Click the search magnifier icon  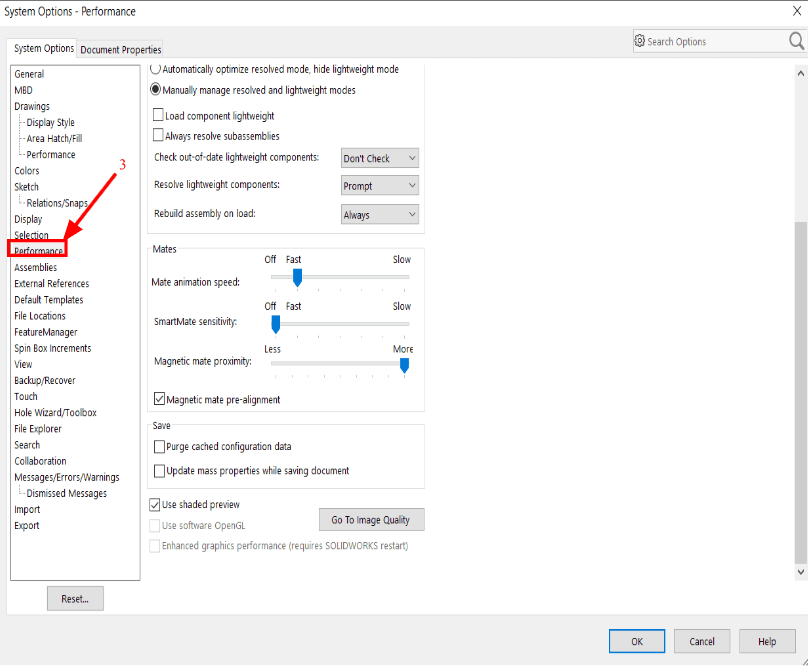796,41
